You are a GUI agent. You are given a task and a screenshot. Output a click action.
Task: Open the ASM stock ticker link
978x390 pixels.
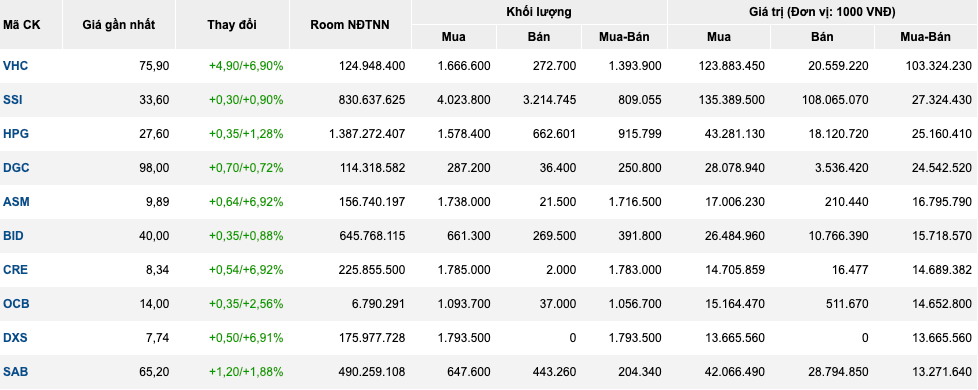16,202
